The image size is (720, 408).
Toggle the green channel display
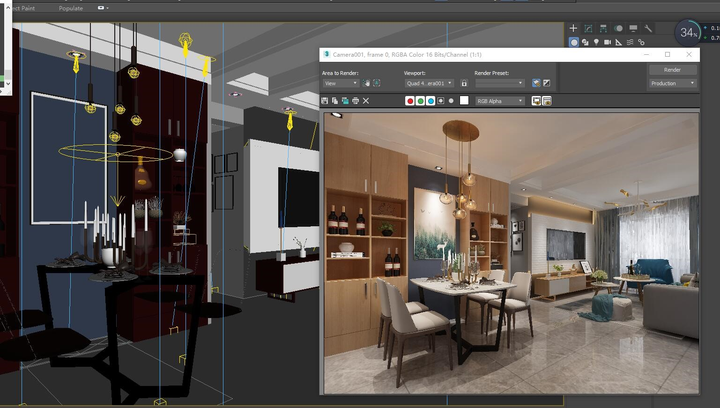coord(420,101)
